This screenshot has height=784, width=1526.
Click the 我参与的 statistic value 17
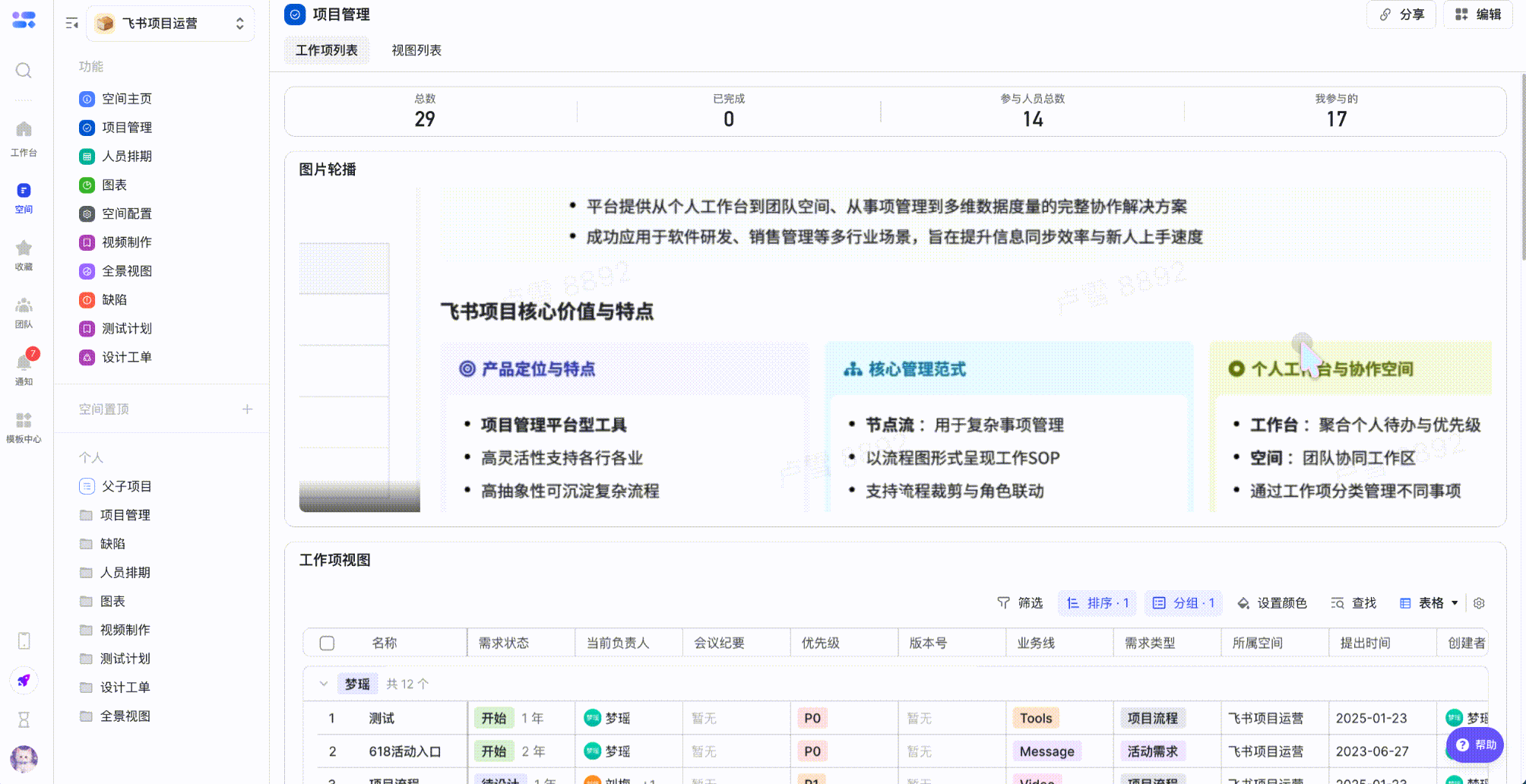tap(1337, 119)
